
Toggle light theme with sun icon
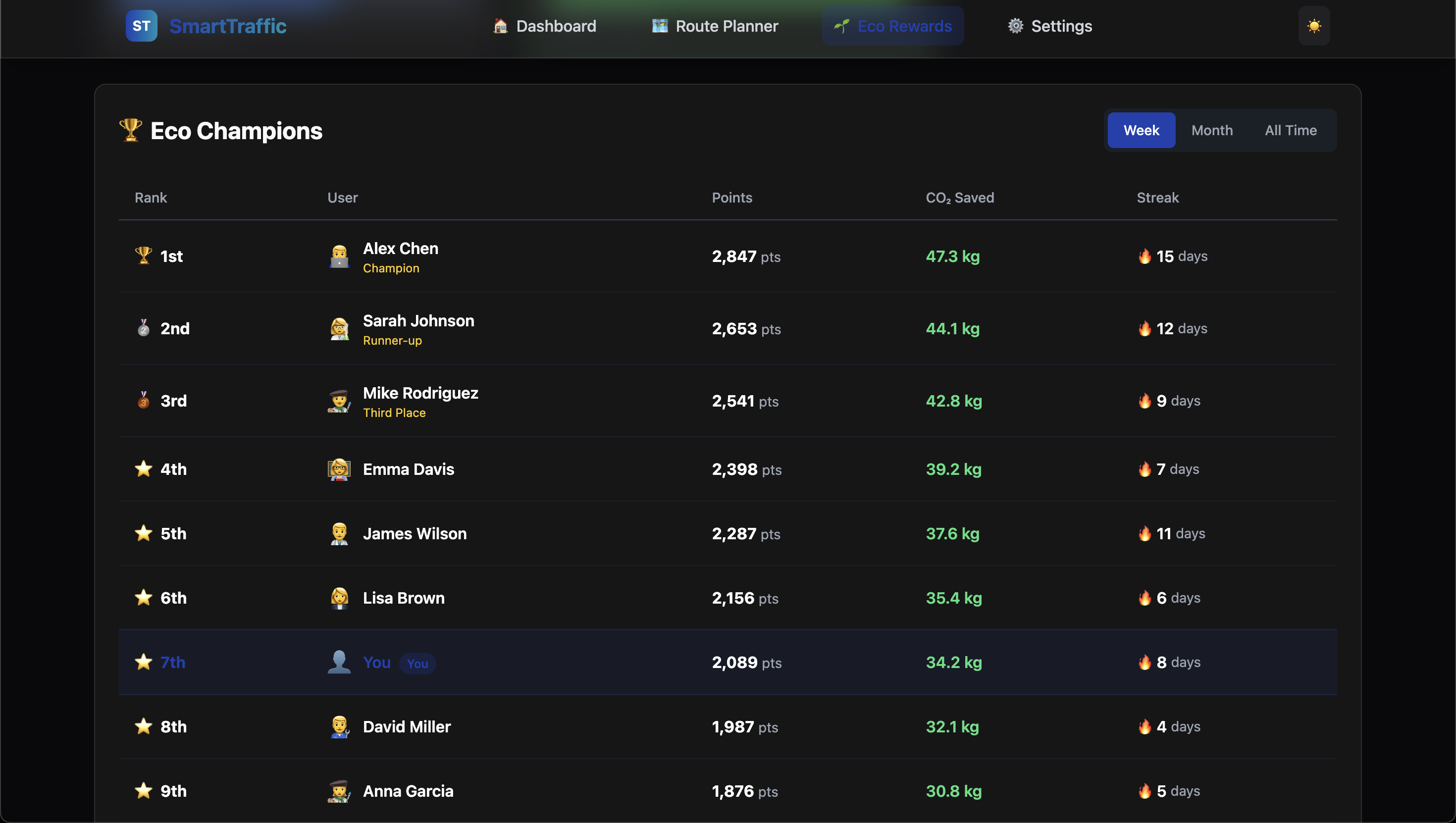coord(1313,26)
